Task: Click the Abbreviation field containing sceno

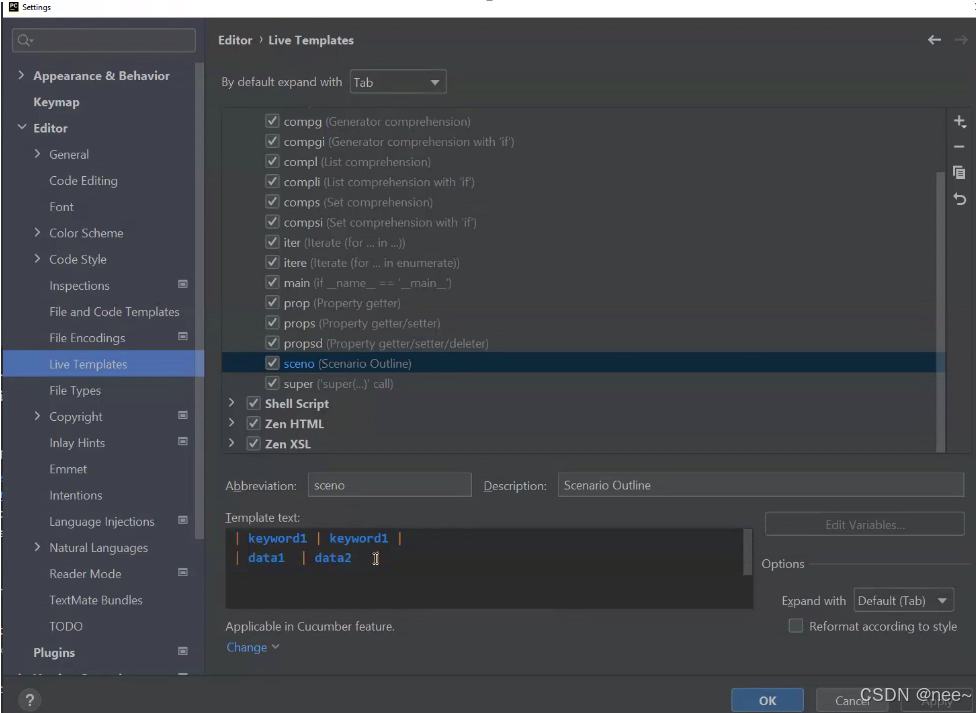Action: (x=390, y=485)
